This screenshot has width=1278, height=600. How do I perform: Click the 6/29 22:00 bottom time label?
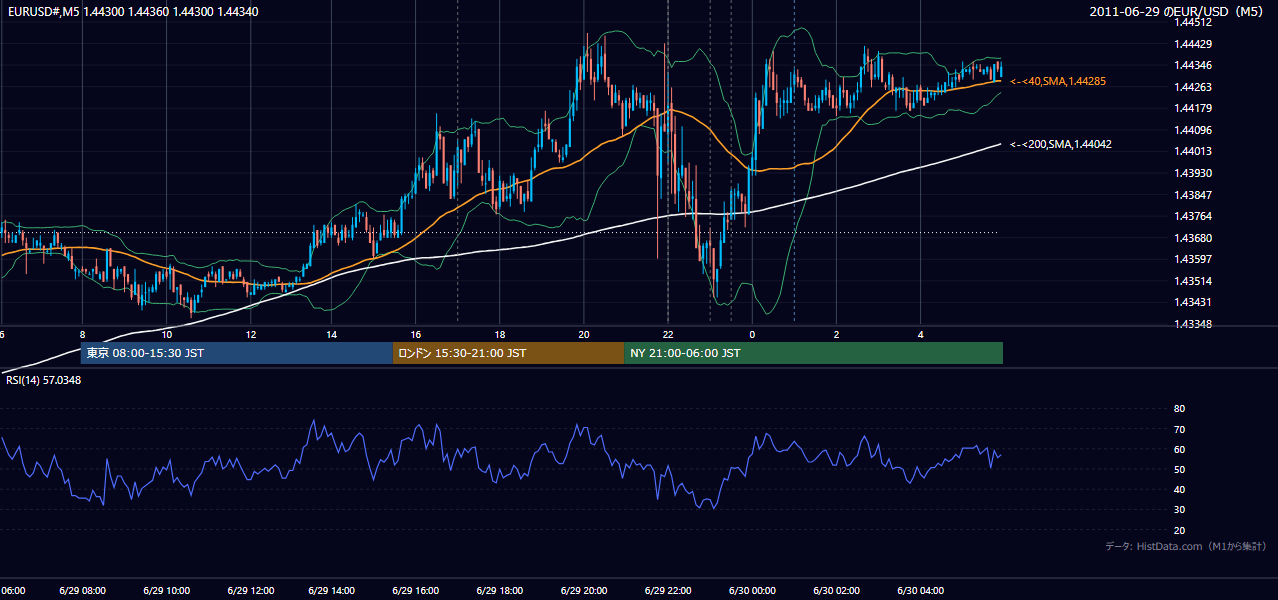pos(667,591)
